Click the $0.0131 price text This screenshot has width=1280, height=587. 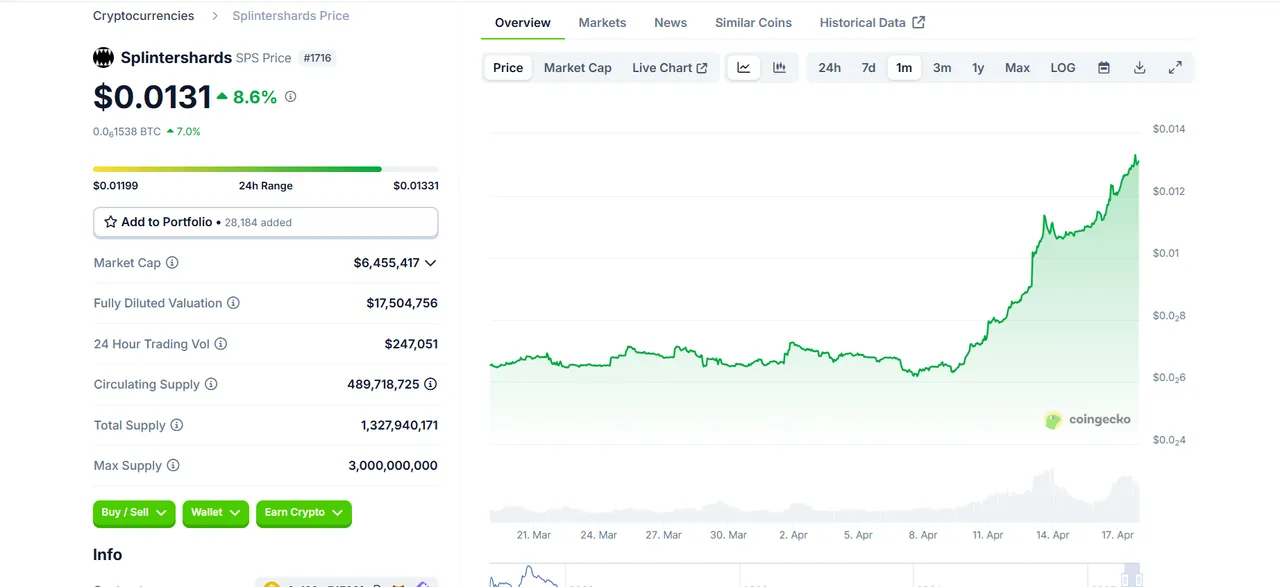pos(152,97)
